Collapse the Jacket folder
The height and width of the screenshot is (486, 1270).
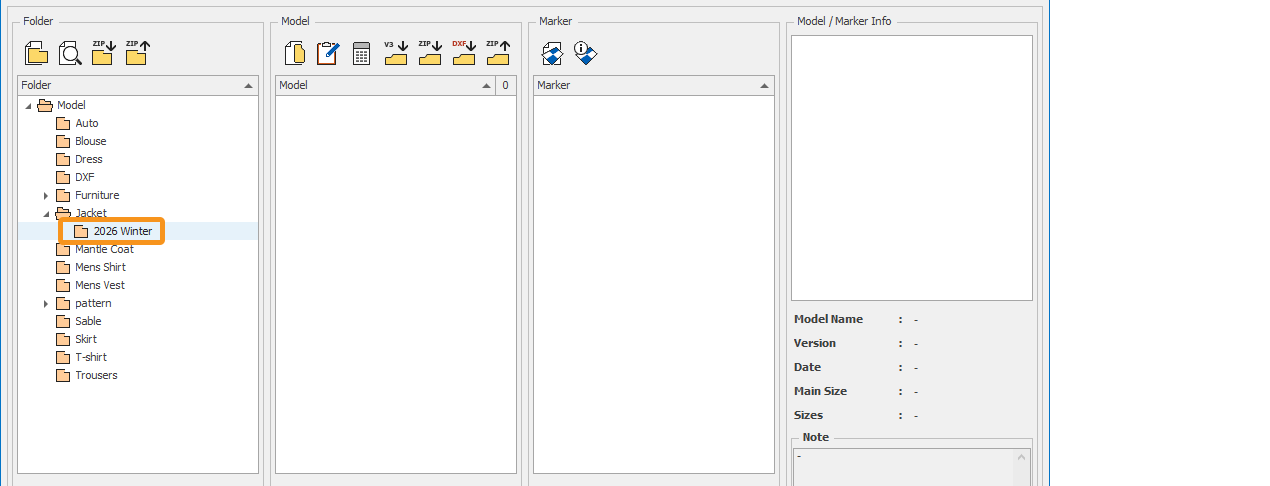point(46,214)
